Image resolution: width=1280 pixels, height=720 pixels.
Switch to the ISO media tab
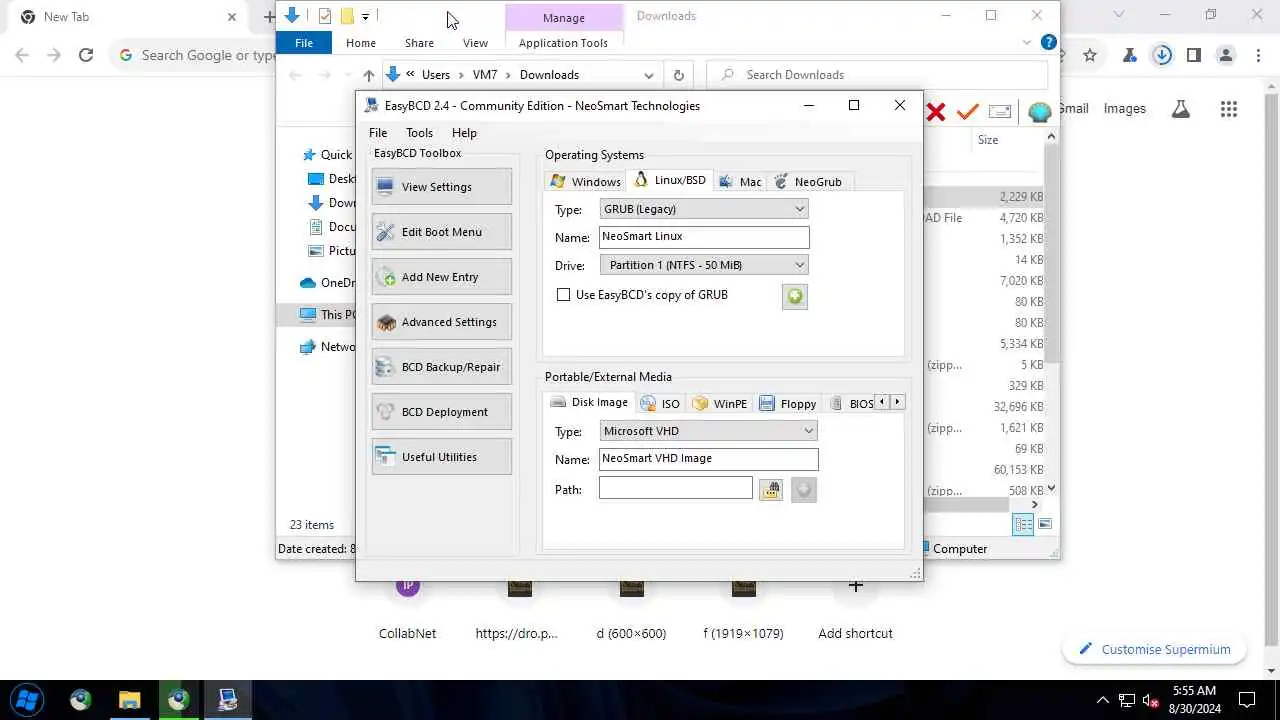[x=660, y=404]
